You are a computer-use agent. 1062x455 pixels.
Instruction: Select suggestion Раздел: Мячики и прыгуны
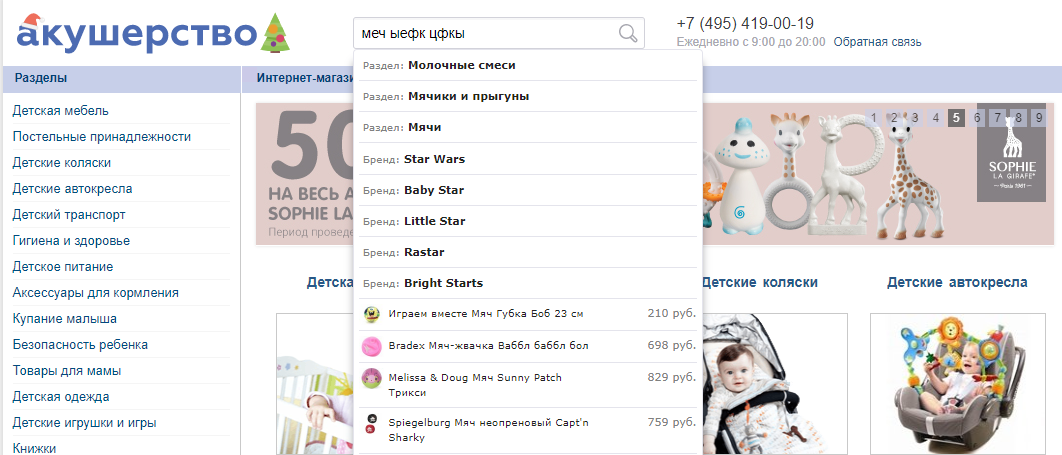(528, 97)
